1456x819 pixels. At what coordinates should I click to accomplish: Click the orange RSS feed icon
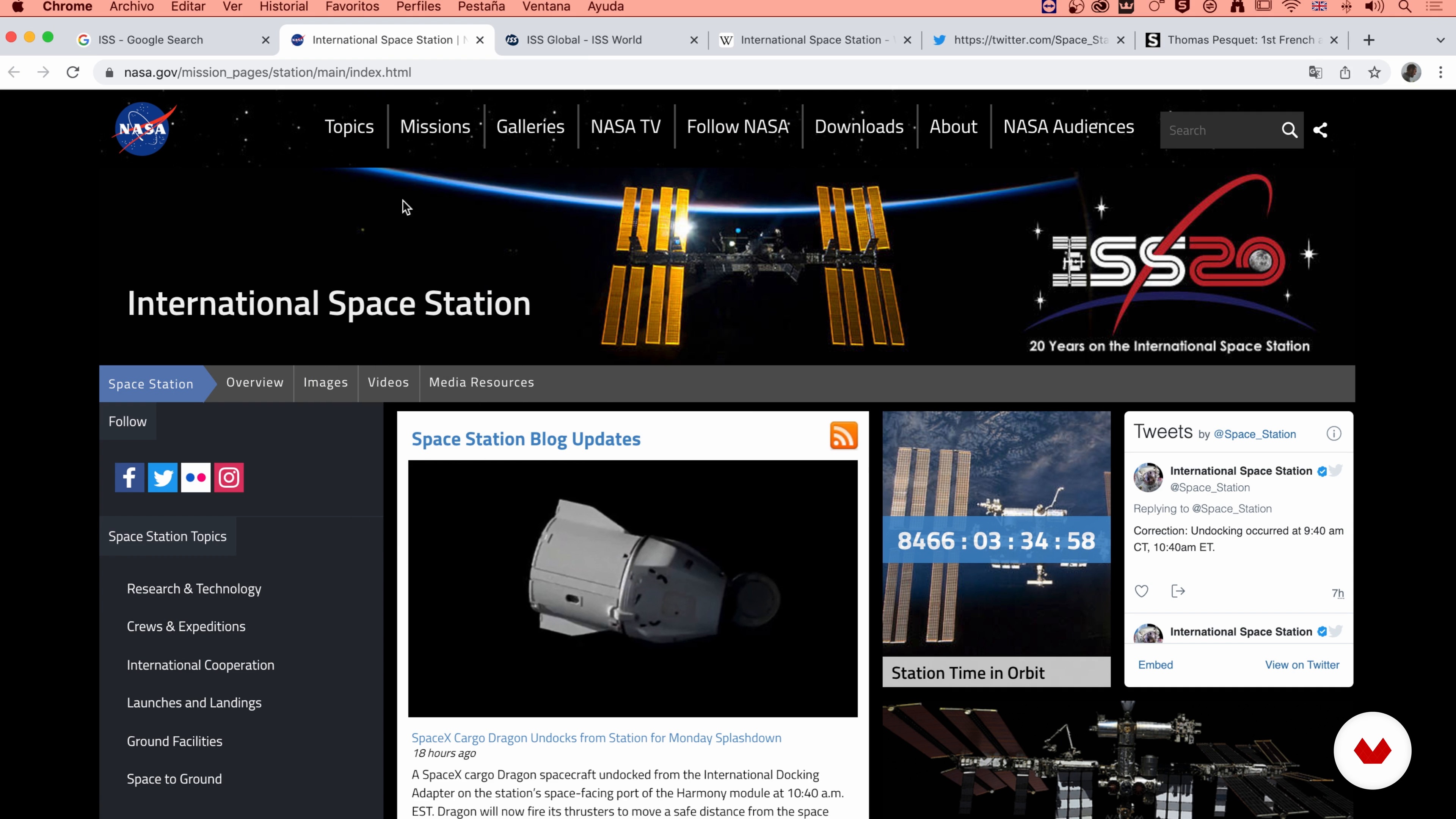coord(843,436)
